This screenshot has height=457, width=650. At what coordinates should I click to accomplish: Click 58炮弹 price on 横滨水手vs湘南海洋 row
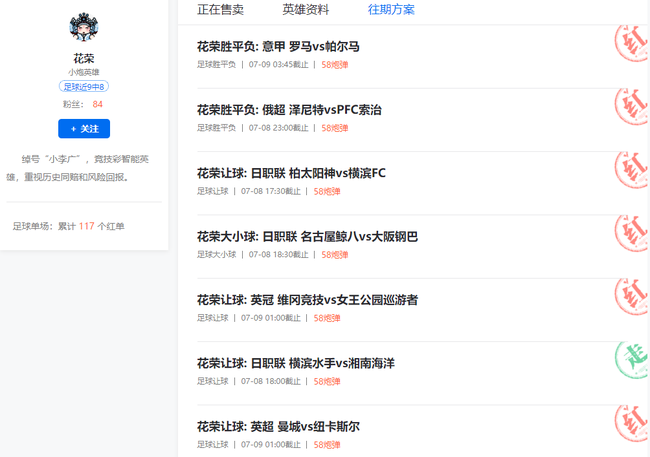327,382
